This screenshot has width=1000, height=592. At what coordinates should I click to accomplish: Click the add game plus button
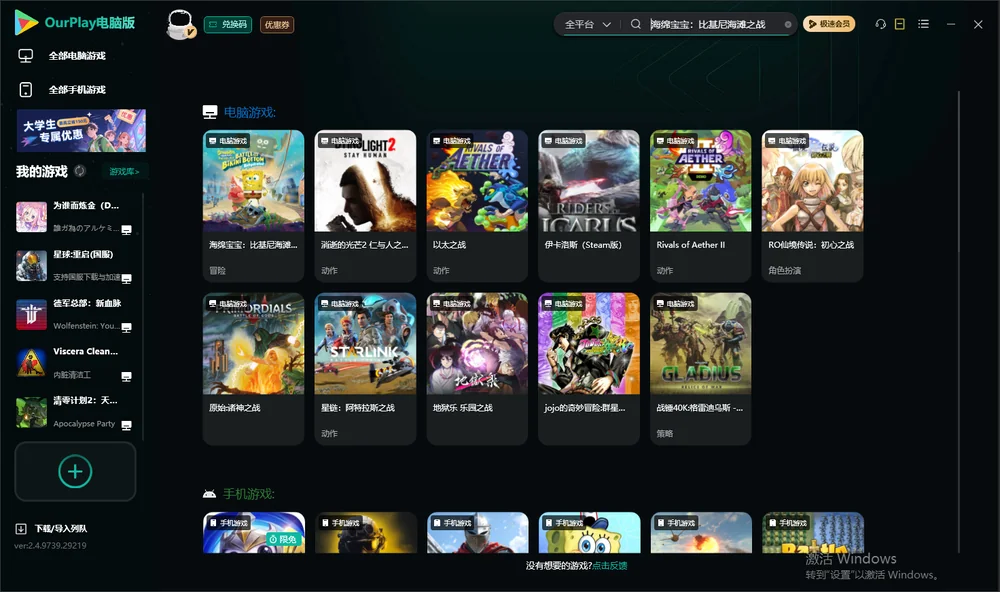(75, 471)
